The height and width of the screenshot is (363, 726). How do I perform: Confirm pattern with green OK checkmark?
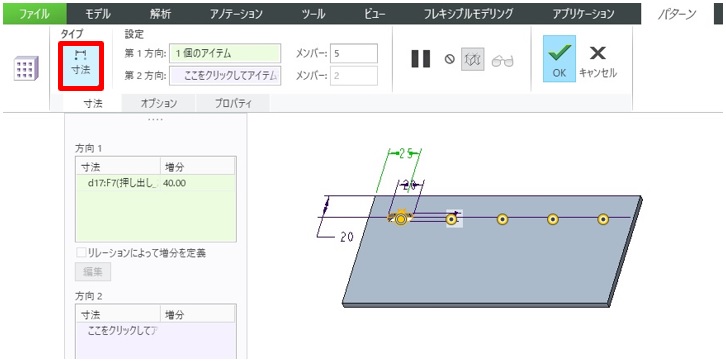pyautogui.click(x=559, y=59)
